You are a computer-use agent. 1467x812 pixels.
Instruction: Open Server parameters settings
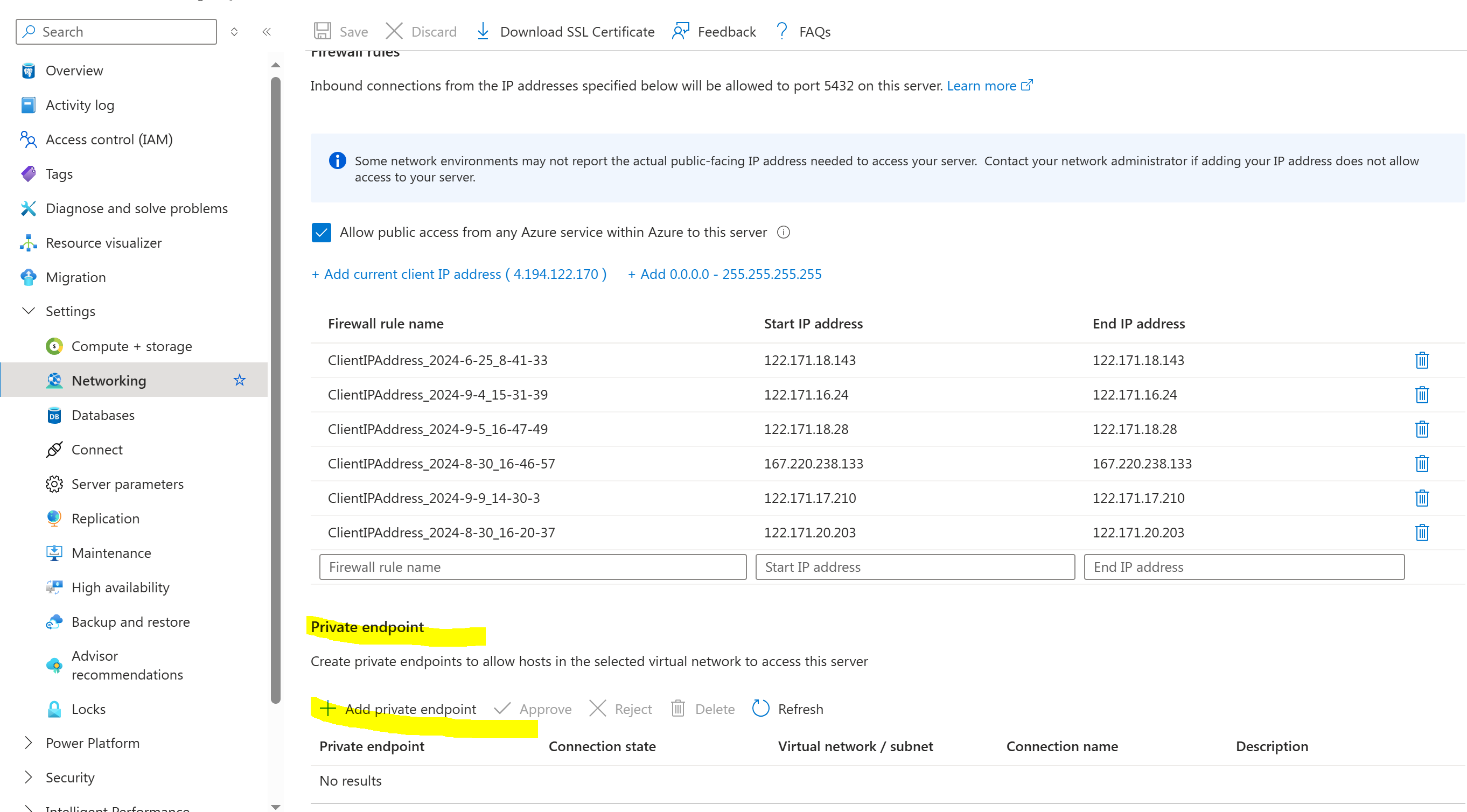click(x=127, y=484)
